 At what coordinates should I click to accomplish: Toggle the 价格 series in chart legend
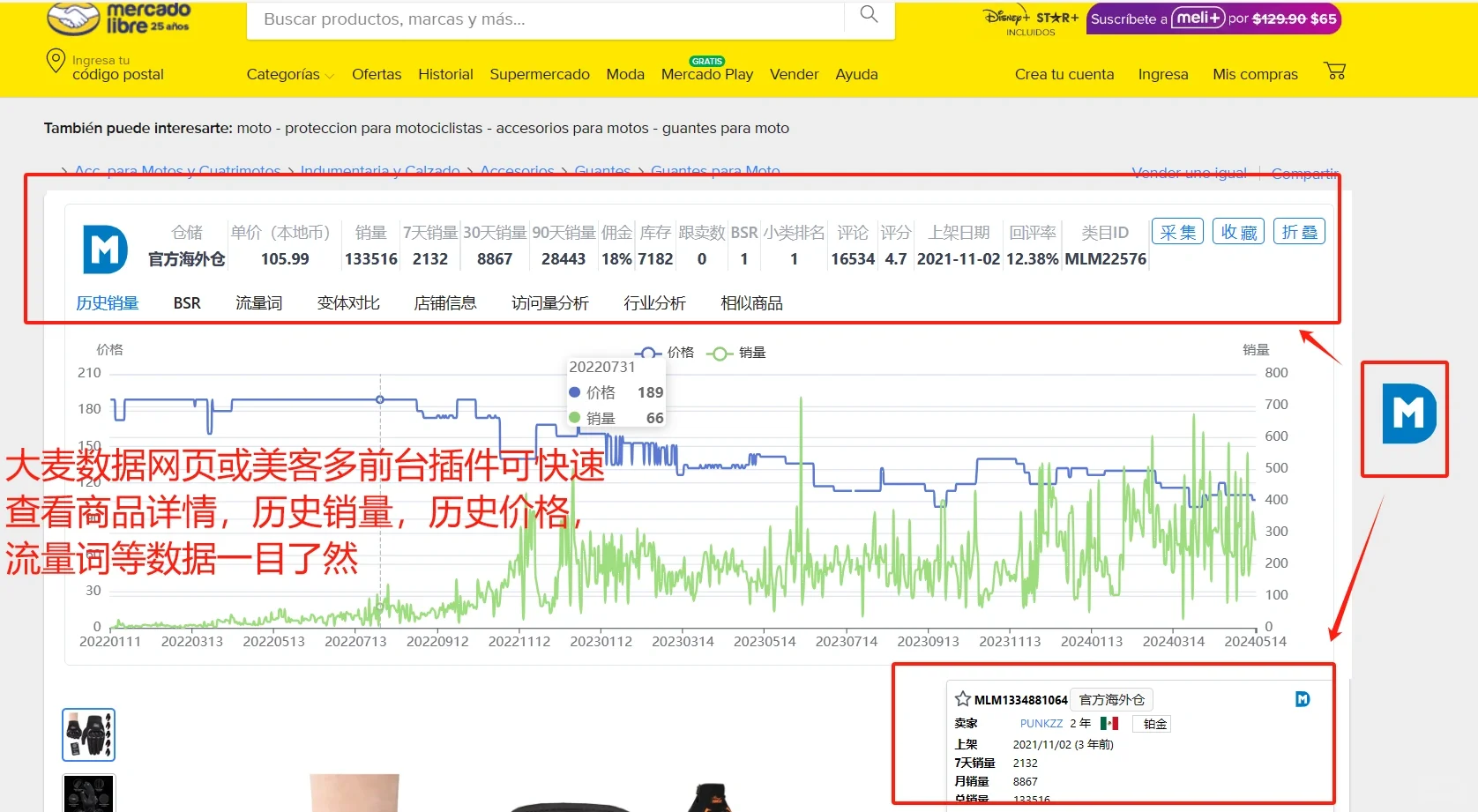(x=664, y=353)
